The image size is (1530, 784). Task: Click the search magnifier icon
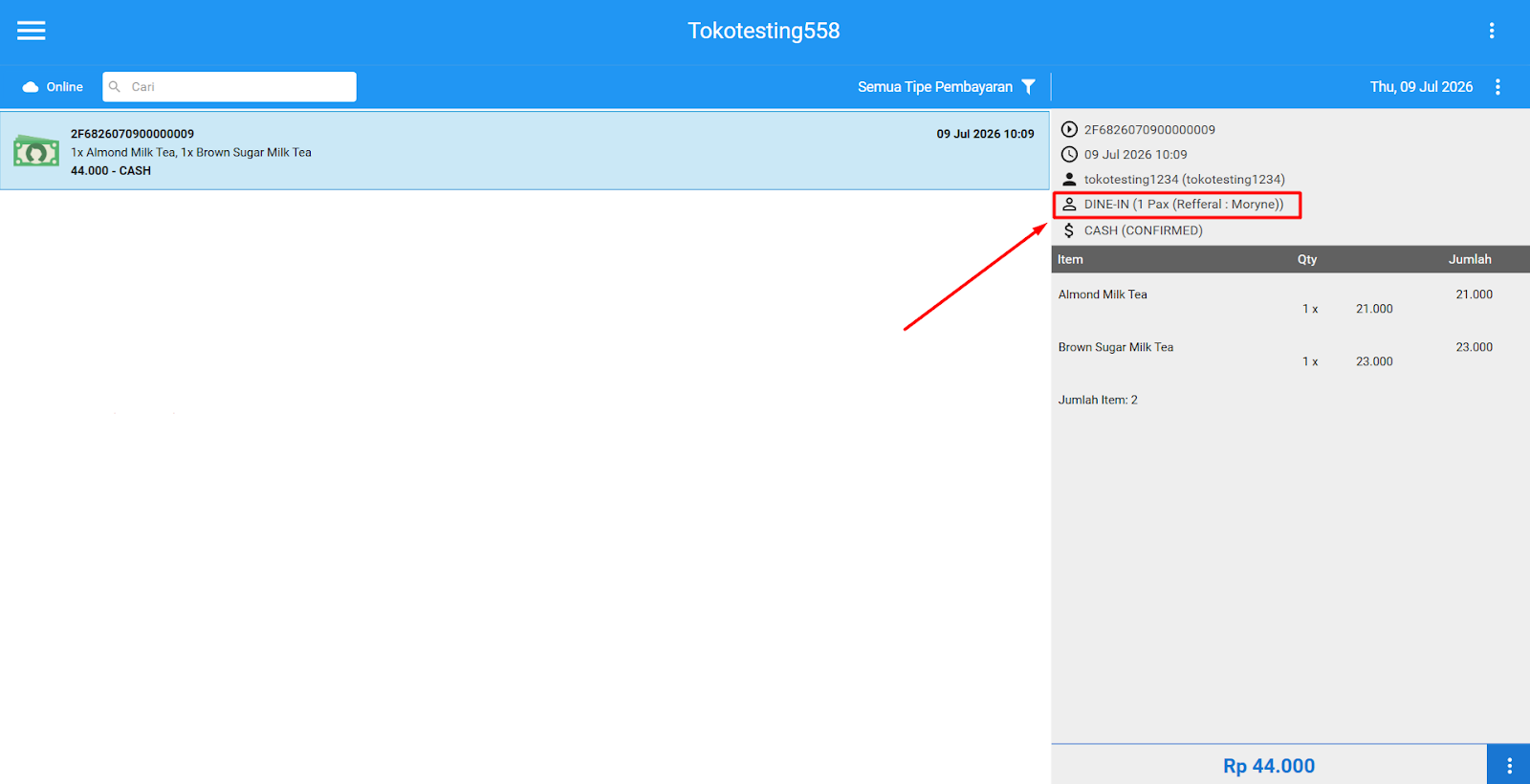(115, 87)
